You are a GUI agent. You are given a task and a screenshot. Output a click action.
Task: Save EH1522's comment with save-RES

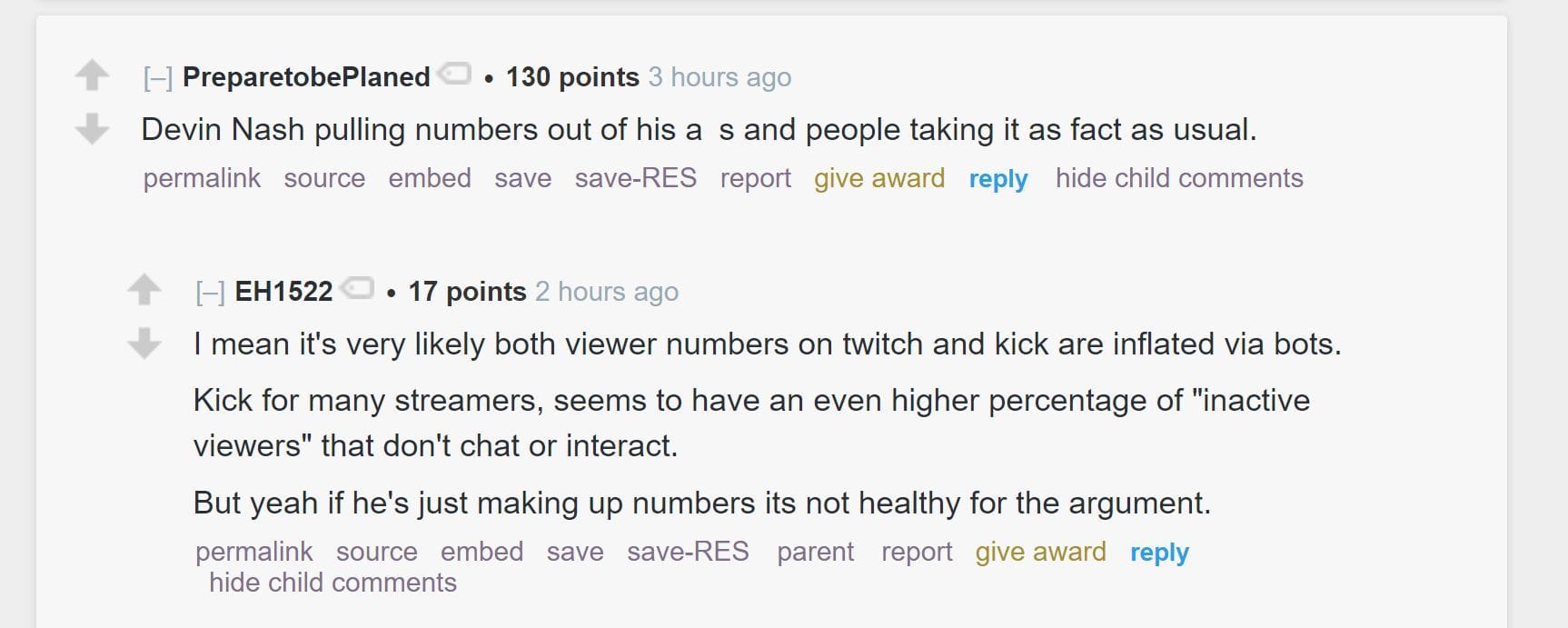pyautogui.click(x=688, y=552)
